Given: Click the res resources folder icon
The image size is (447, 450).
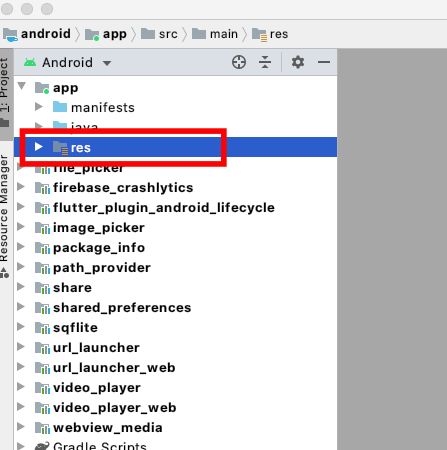Looking at the screenshot, I should [60, 148].
